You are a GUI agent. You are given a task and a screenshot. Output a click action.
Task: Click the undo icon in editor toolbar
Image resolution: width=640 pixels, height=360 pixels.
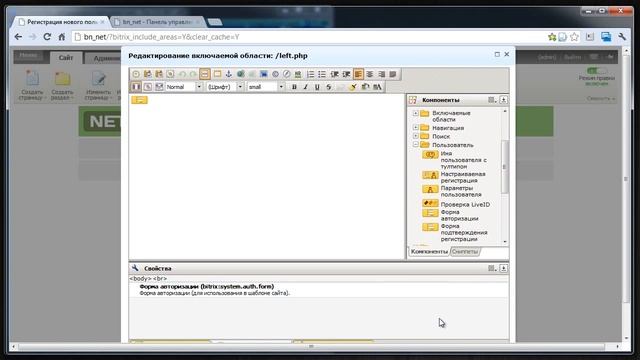pos(182,74)
